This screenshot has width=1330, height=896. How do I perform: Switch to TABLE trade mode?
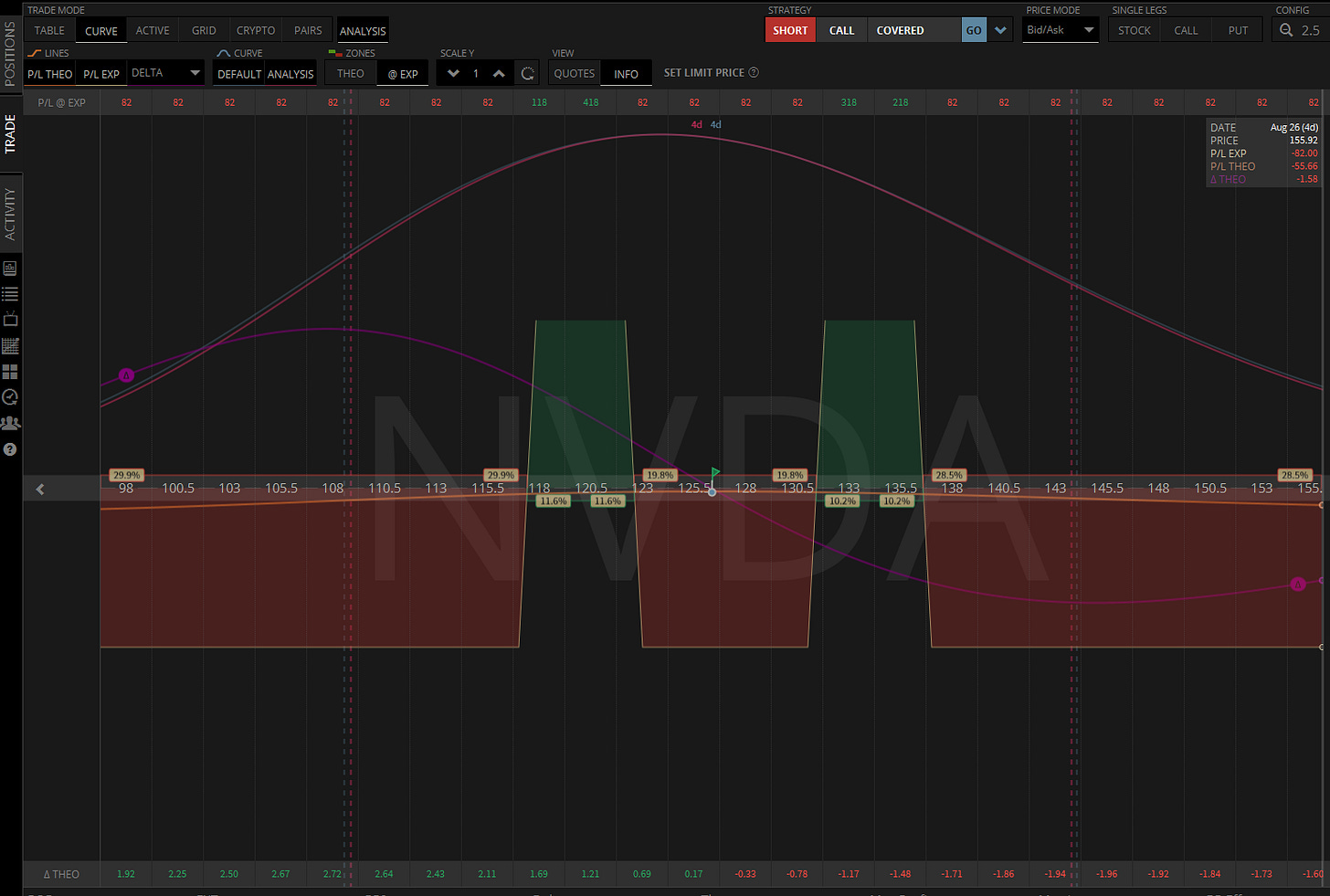click(x=49, y=30)
